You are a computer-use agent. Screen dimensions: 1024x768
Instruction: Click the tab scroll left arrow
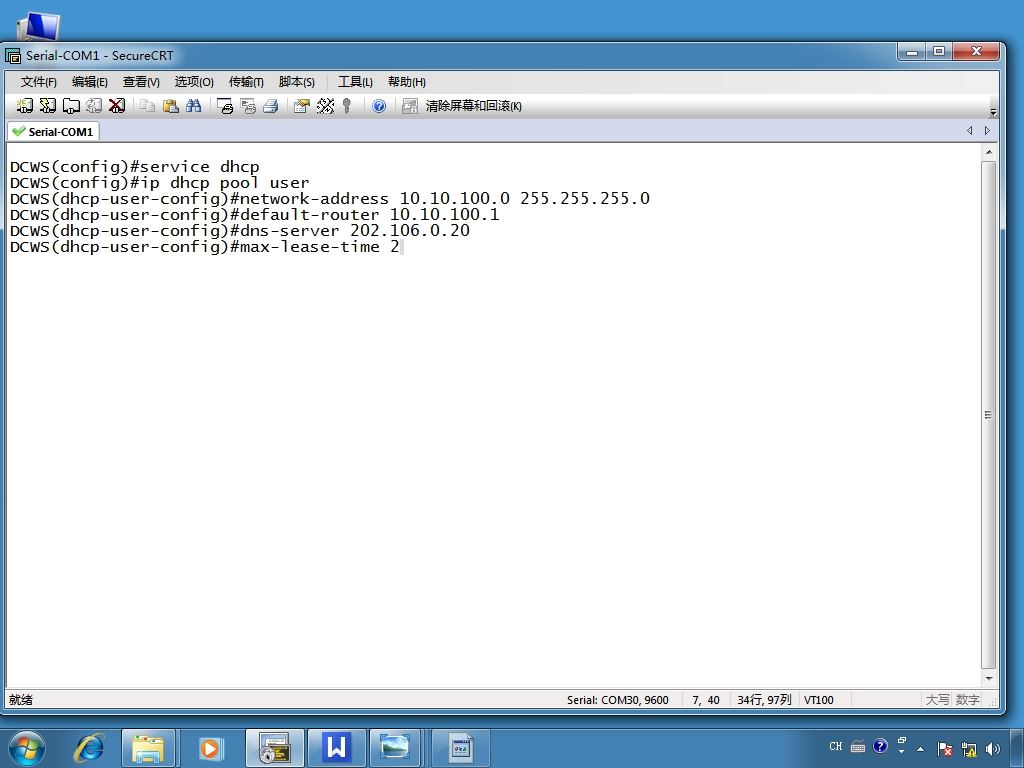click(970, 131)
